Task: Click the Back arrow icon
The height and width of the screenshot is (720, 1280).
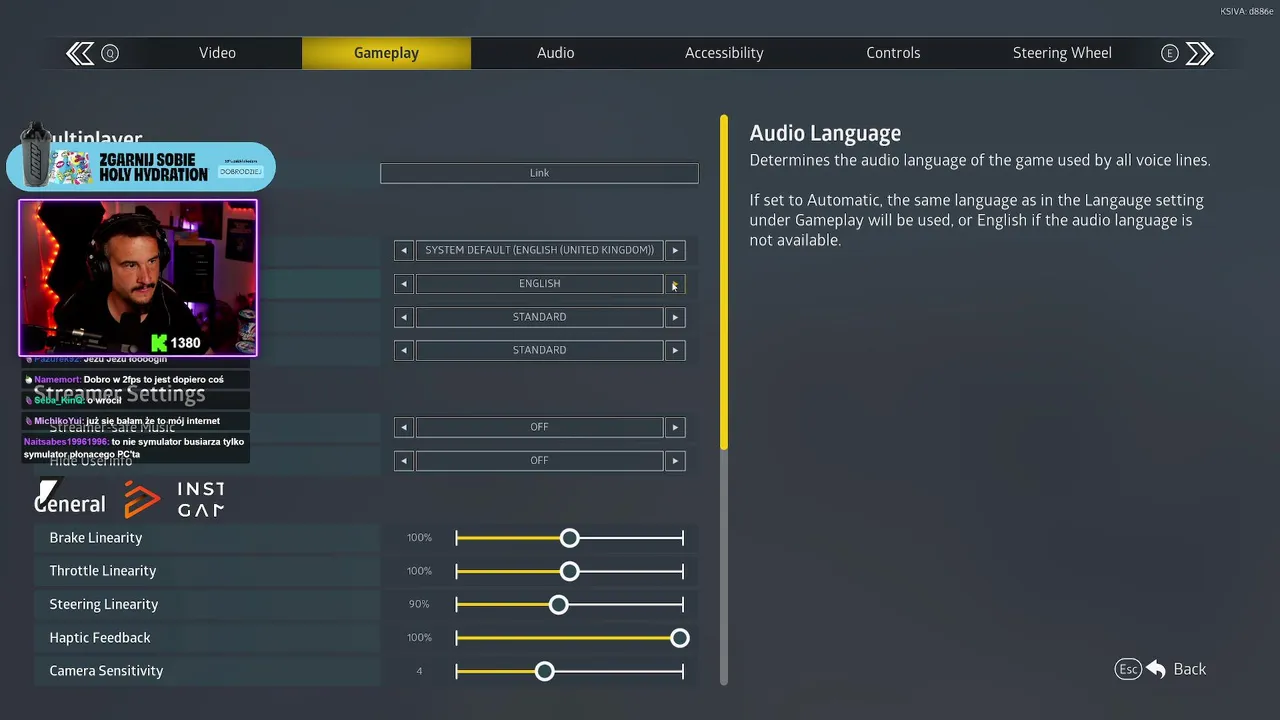Action: click(x=1156, y=669)
